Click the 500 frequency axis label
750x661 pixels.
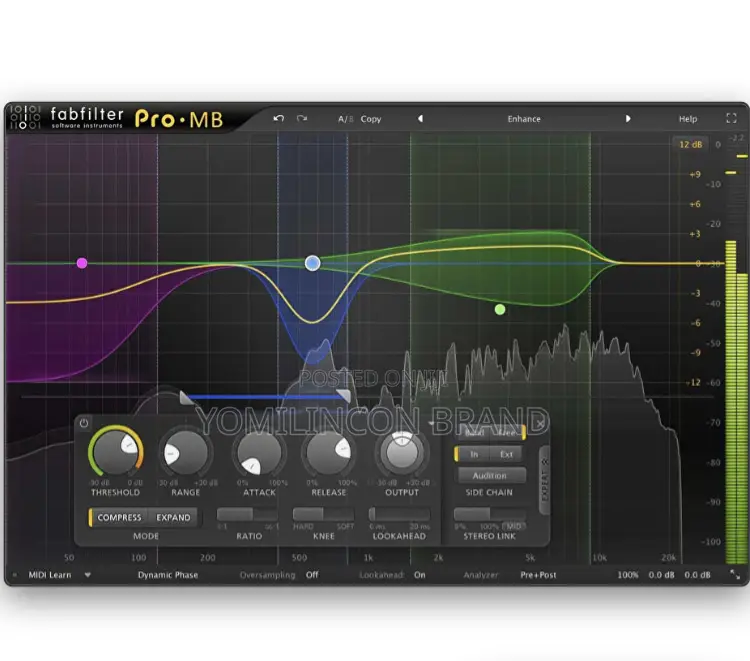point(299,558)
